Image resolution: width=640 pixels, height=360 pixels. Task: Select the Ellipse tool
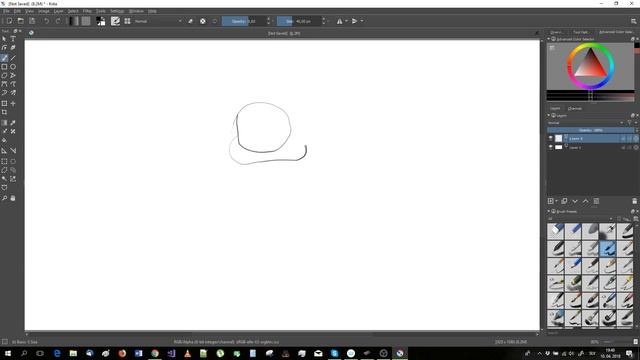click(13, 67)
